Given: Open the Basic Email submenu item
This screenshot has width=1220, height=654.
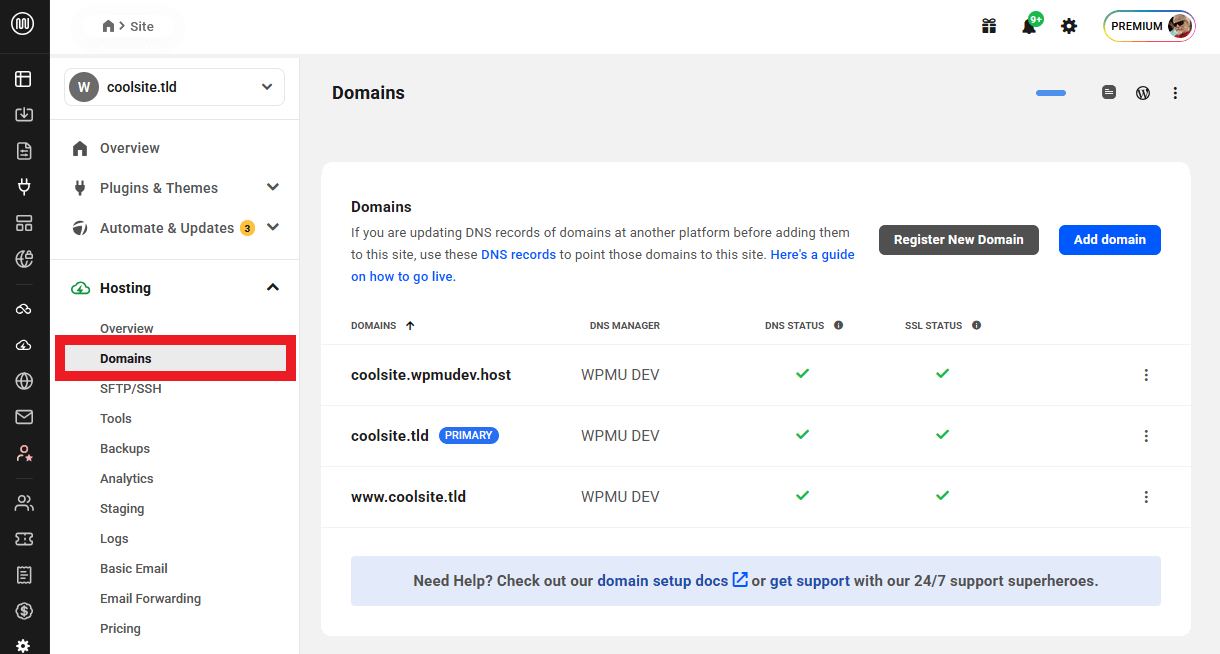Looking at the screenshot, I should coord(134,568).
